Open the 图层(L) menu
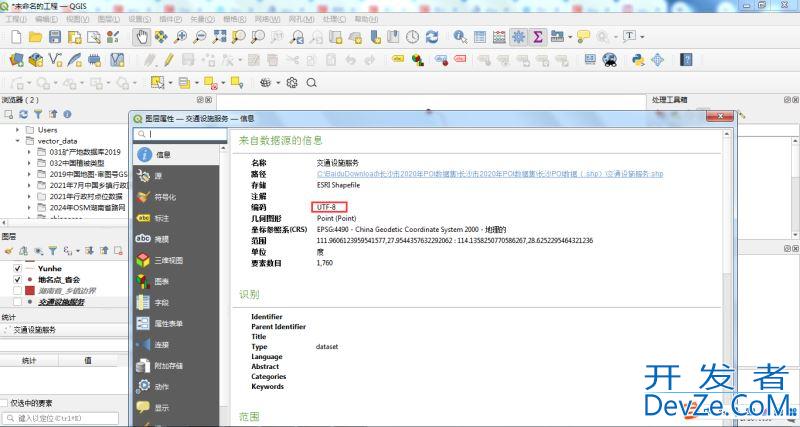The width and height of the screenshot is (800, 427). (108, 19)
